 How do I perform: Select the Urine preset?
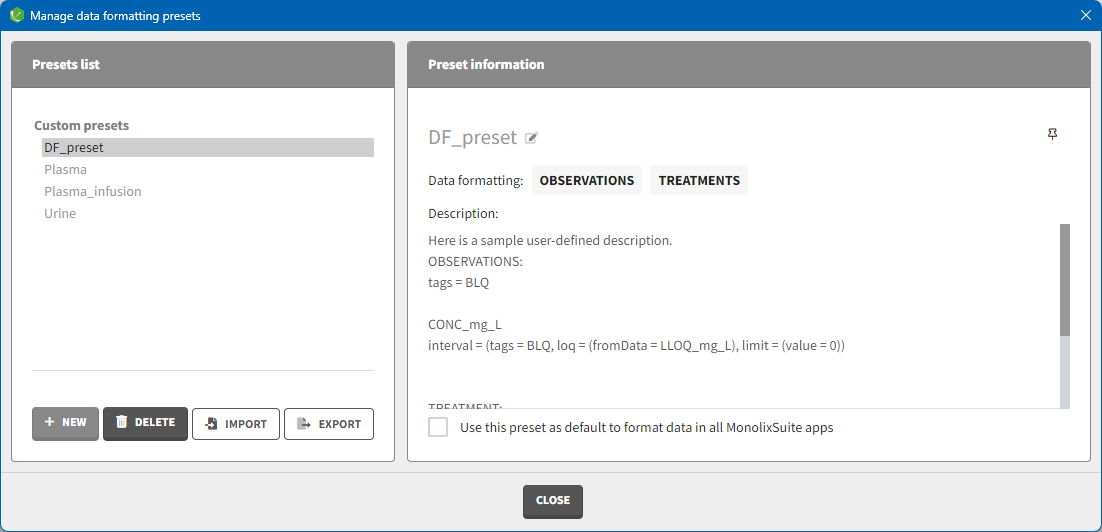(x=60, y=214)
